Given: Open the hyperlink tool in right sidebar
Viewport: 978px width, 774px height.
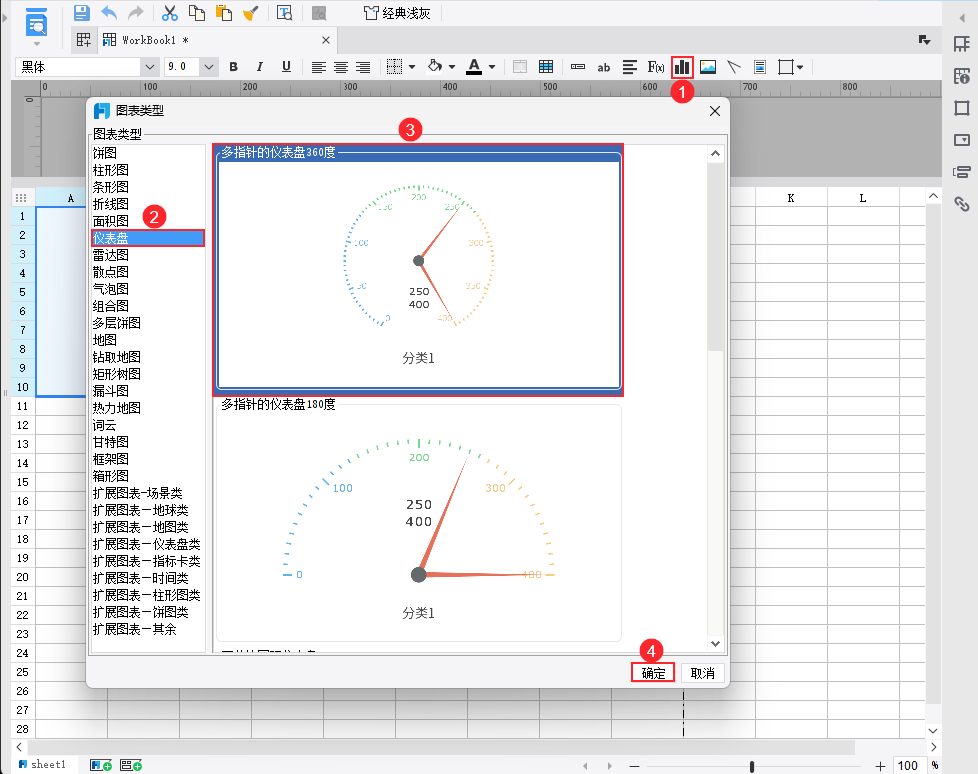Looking at the screenshot, I should [x=962, y=203].
